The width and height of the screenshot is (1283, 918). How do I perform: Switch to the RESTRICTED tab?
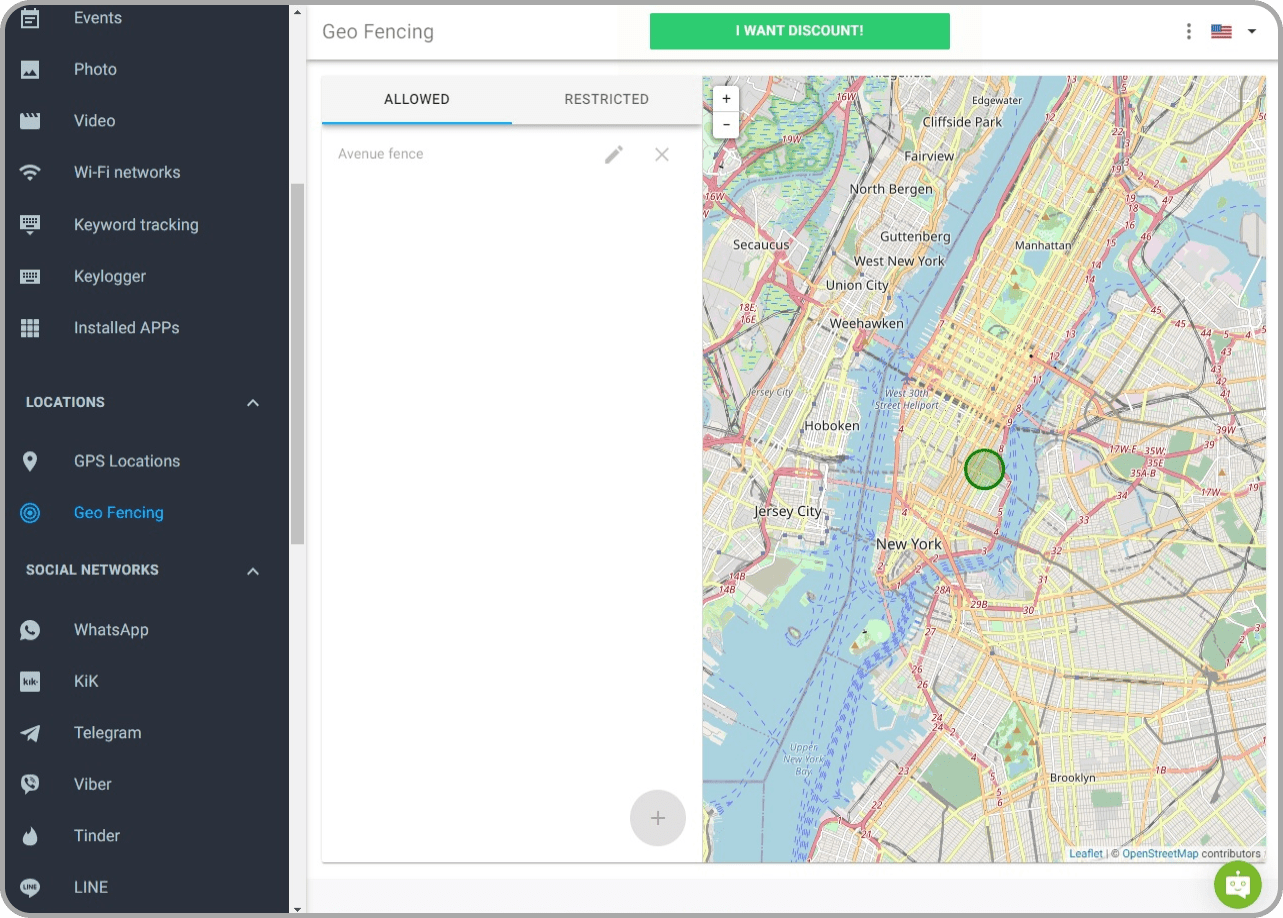(x=606, y=99)
